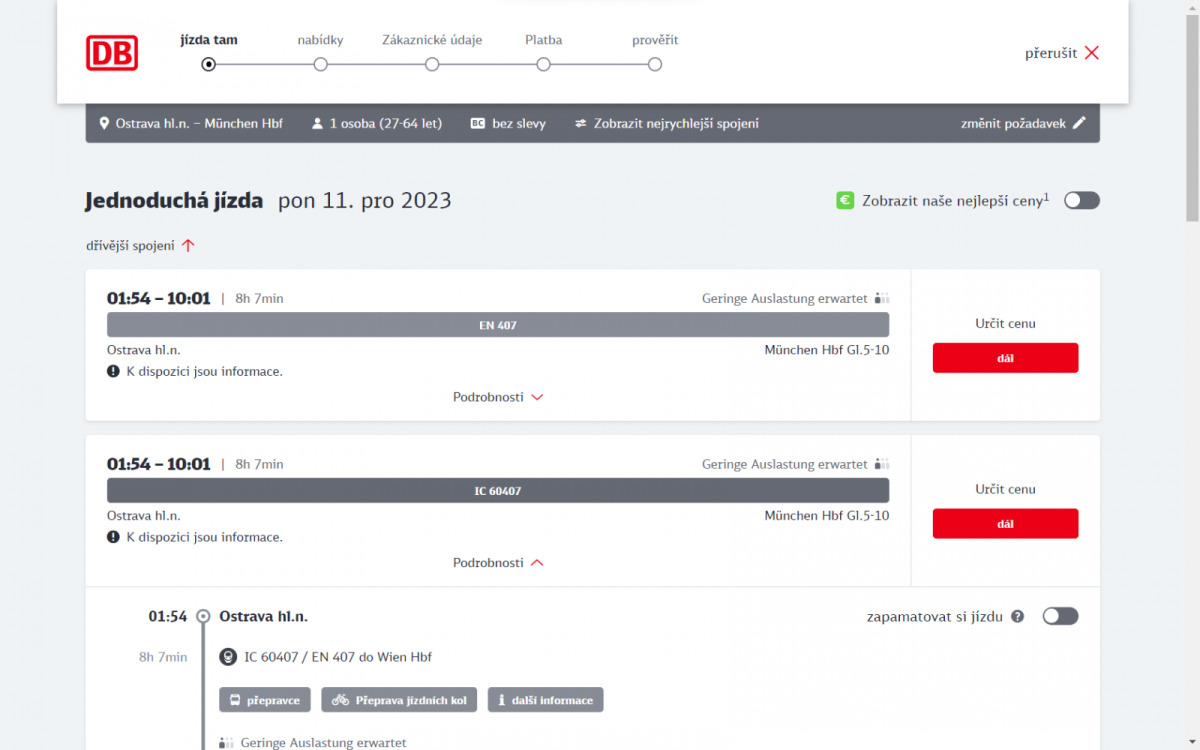Click the person icon for 1 osoba
Viewport: 1200px width, 750px height.
(x=317, y=124)
